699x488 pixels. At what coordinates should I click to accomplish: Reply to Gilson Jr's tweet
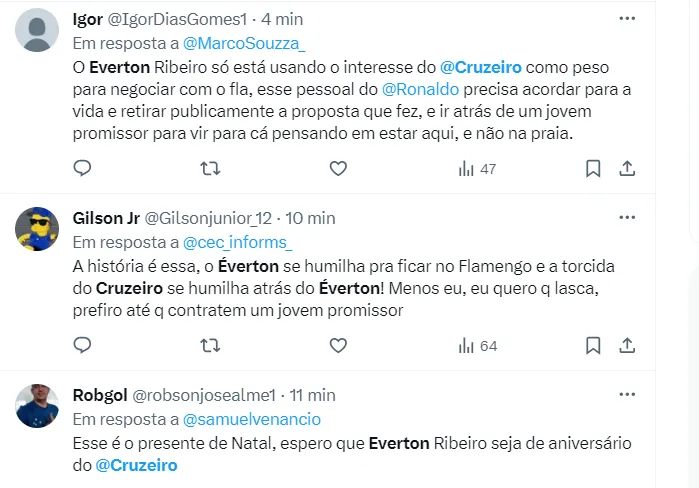click(x=83, y=345)
